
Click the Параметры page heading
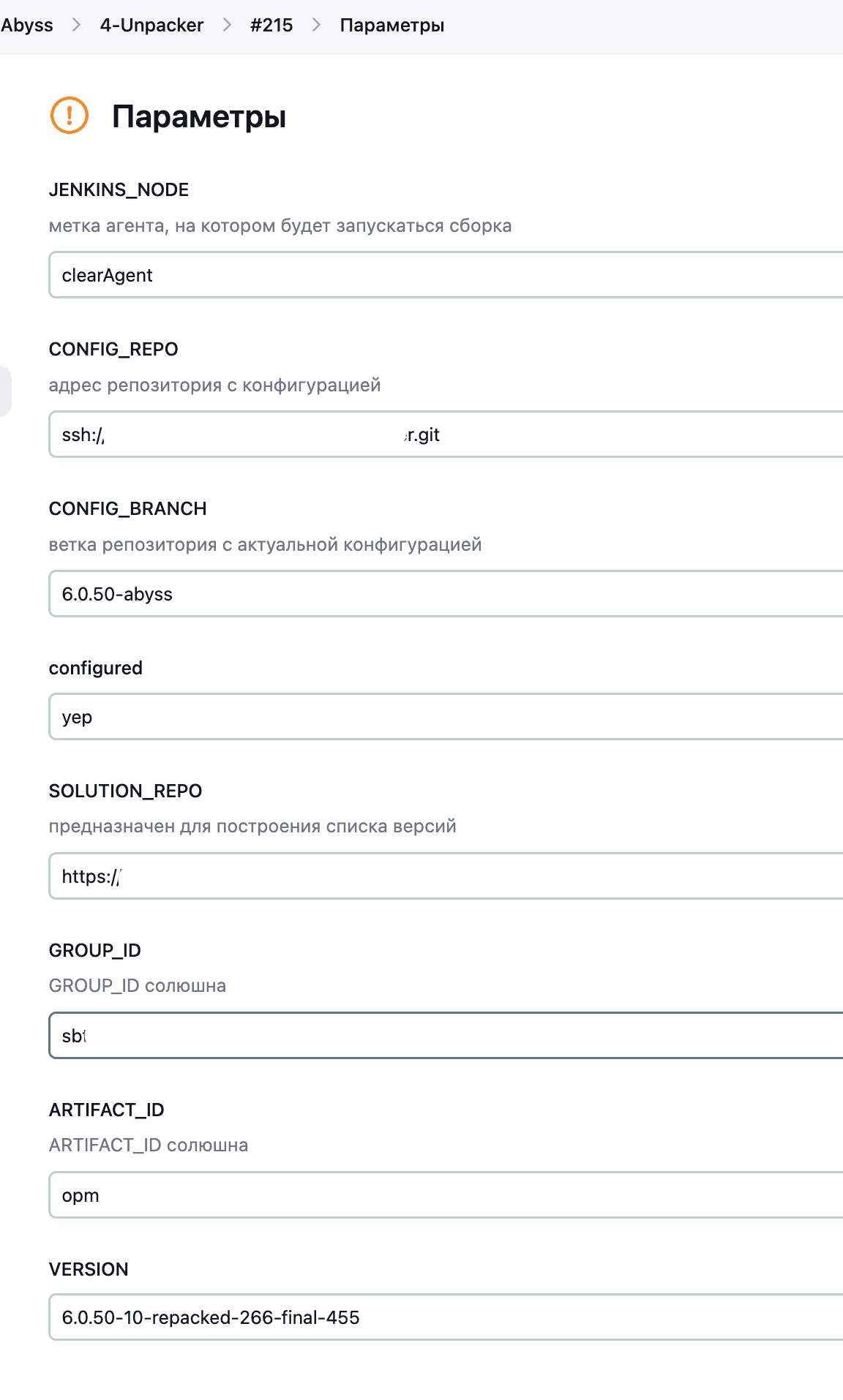[199, 117]
